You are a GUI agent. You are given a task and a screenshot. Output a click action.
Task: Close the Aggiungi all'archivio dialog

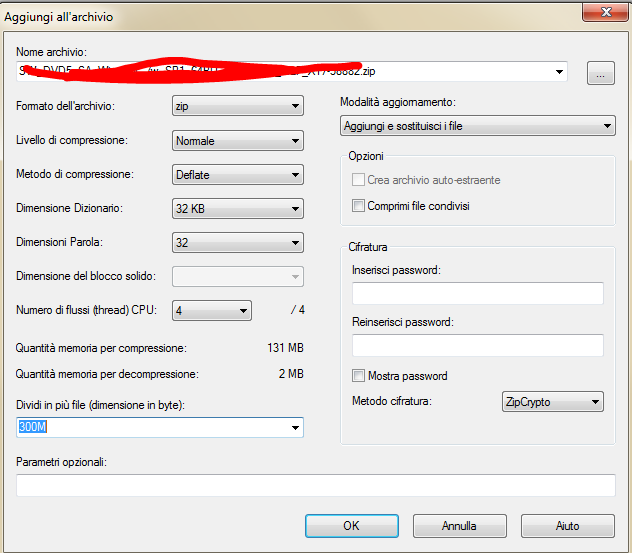pyautogui.click(x=605, y=12)
